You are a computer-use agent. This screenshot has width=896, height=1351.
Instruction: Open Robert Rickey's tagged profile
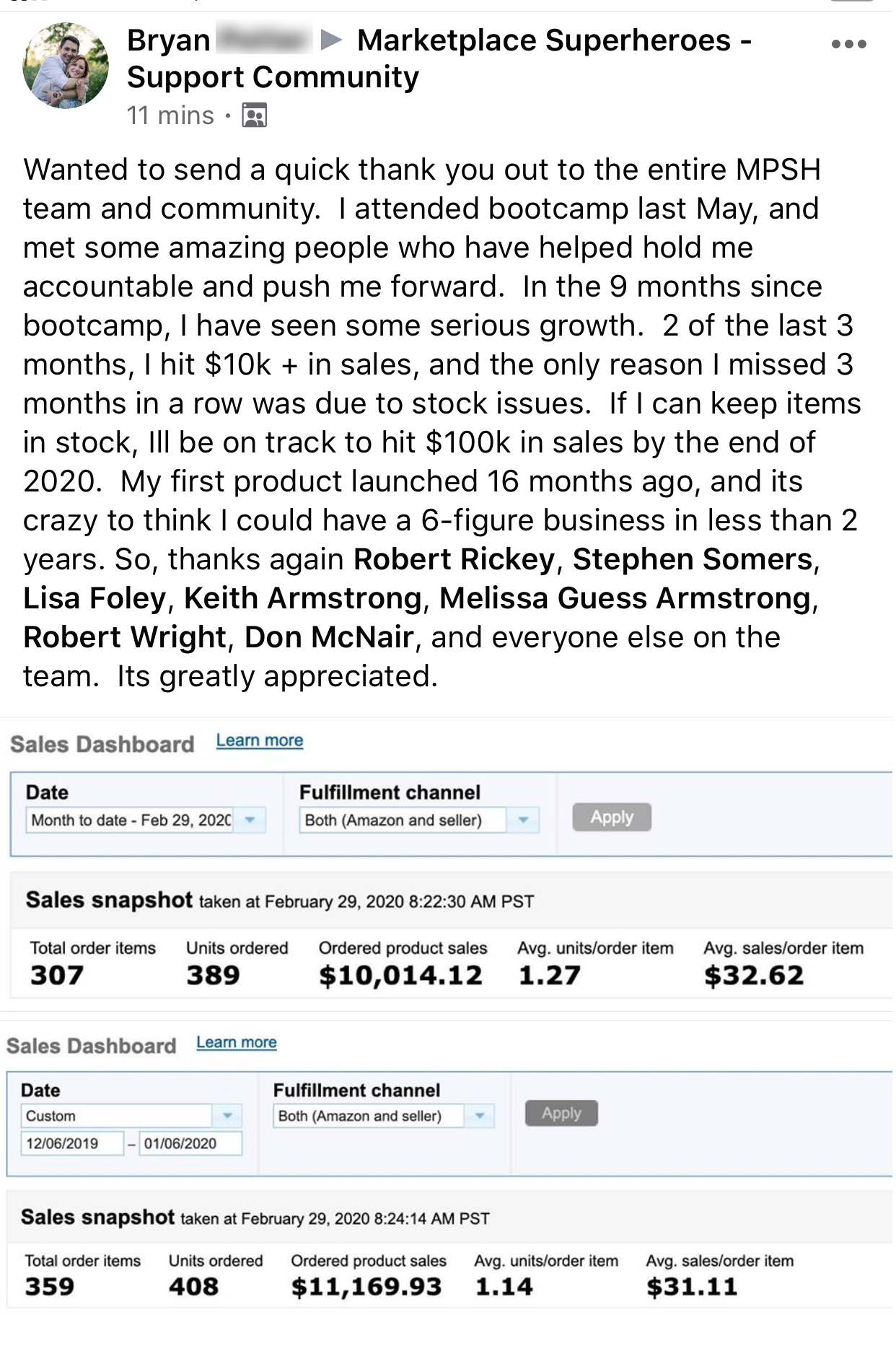(454, 559)
